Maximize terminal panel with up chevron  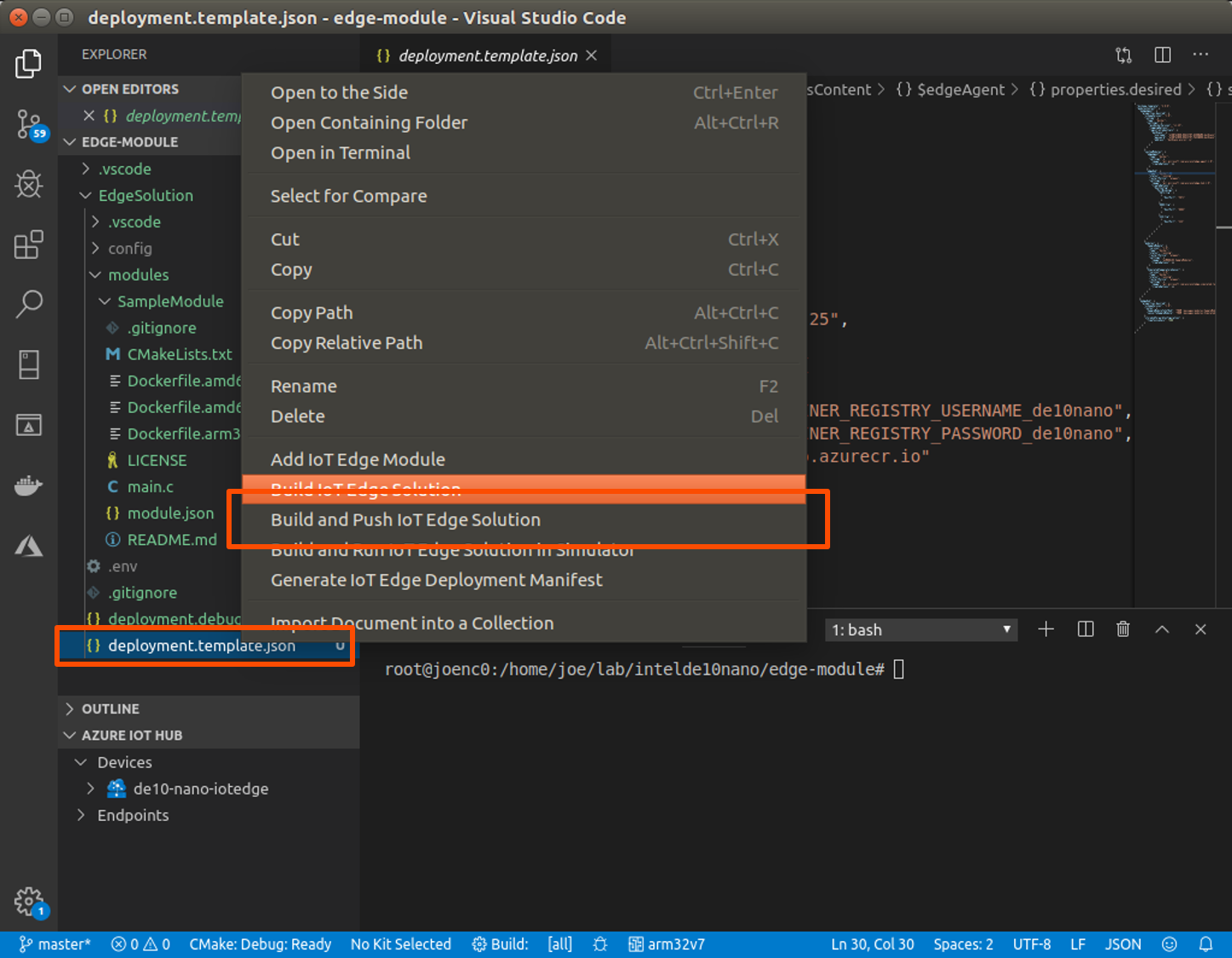(x=1162, y=629)
